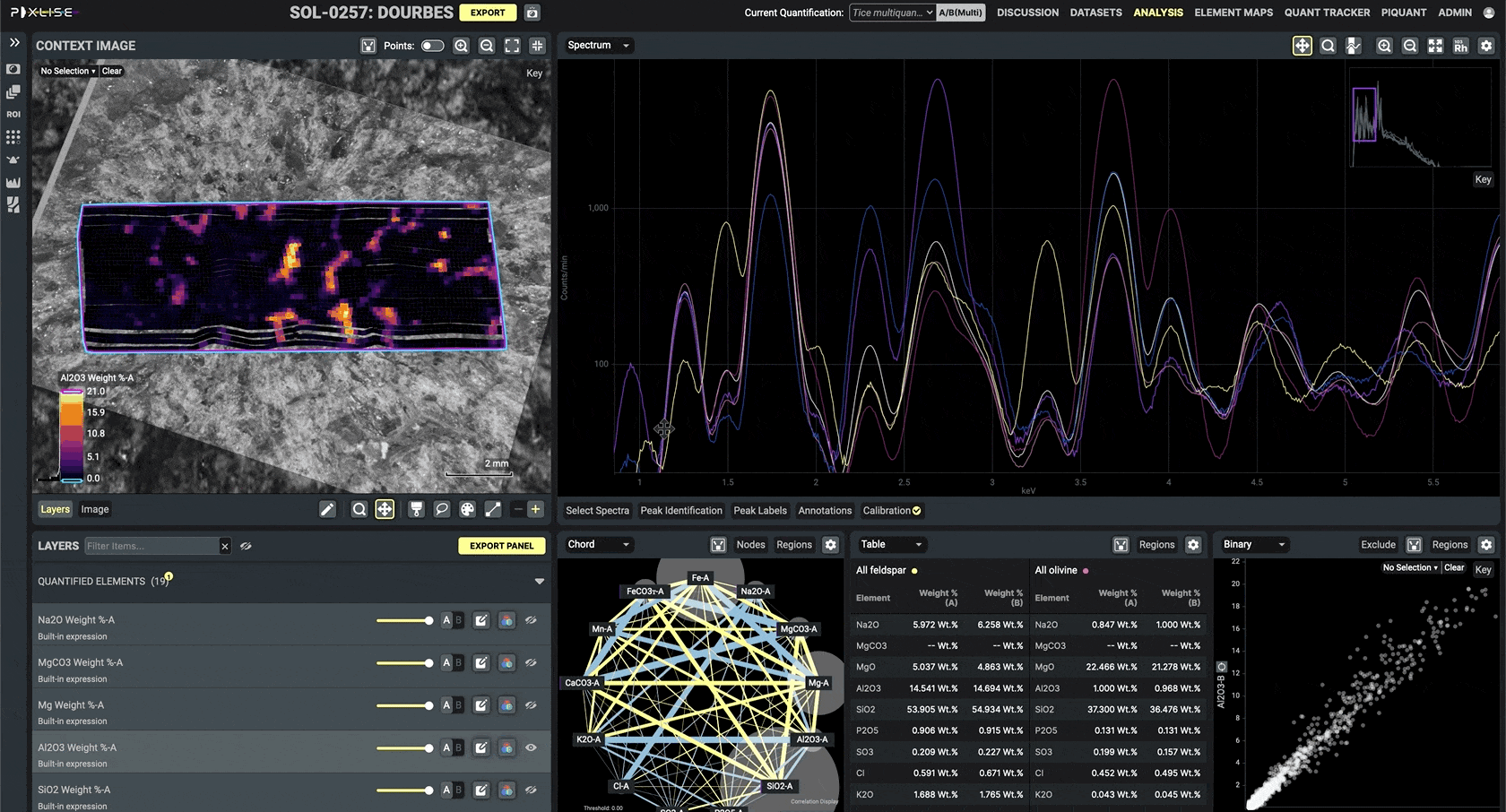This screenshot has width=1506, height=812.
Task: Open Chord diagram settings gear
Action: [831, 545]
